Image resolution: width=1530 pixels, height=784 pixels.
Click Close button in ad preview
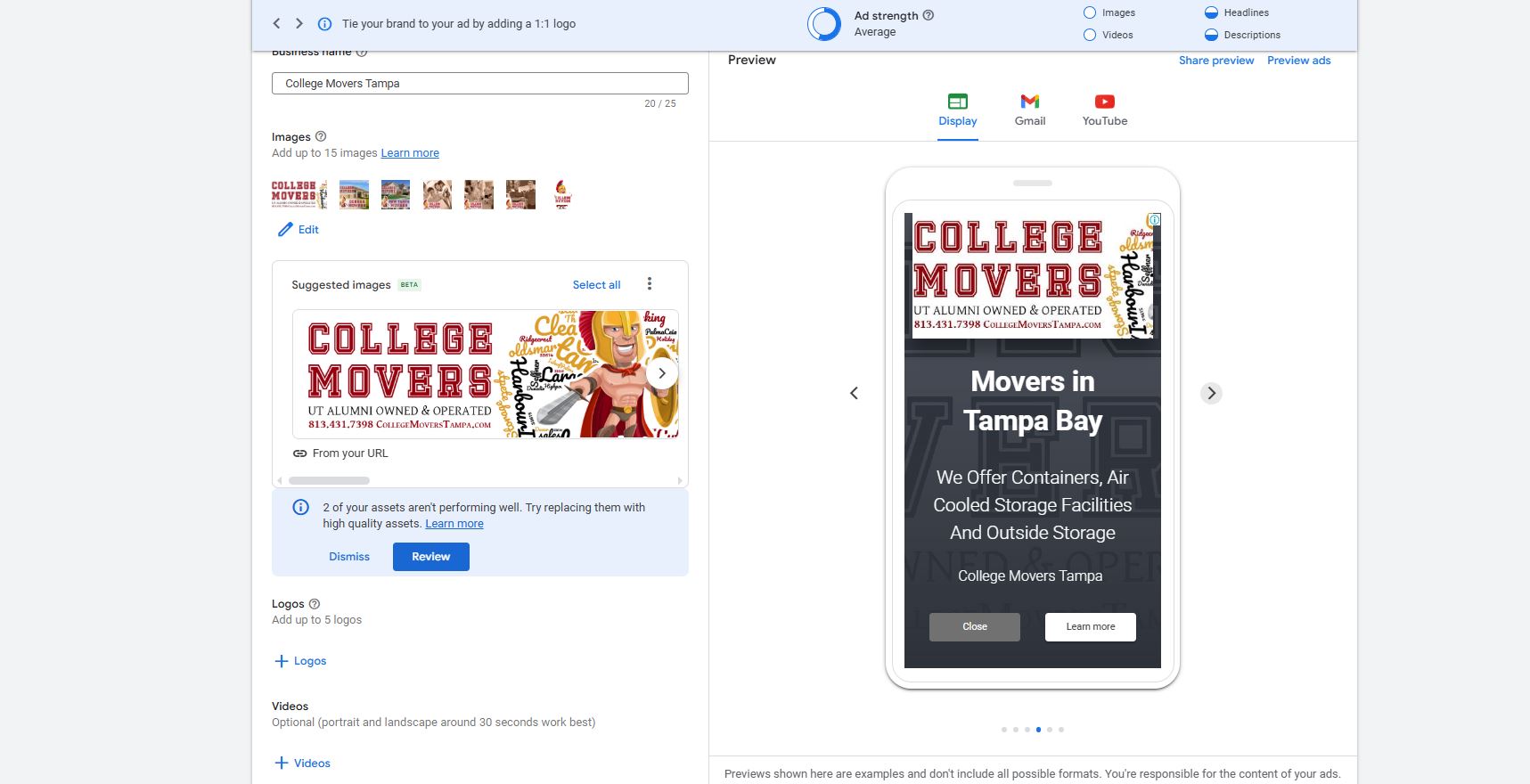pyautogui.click(x=975, y=627)
